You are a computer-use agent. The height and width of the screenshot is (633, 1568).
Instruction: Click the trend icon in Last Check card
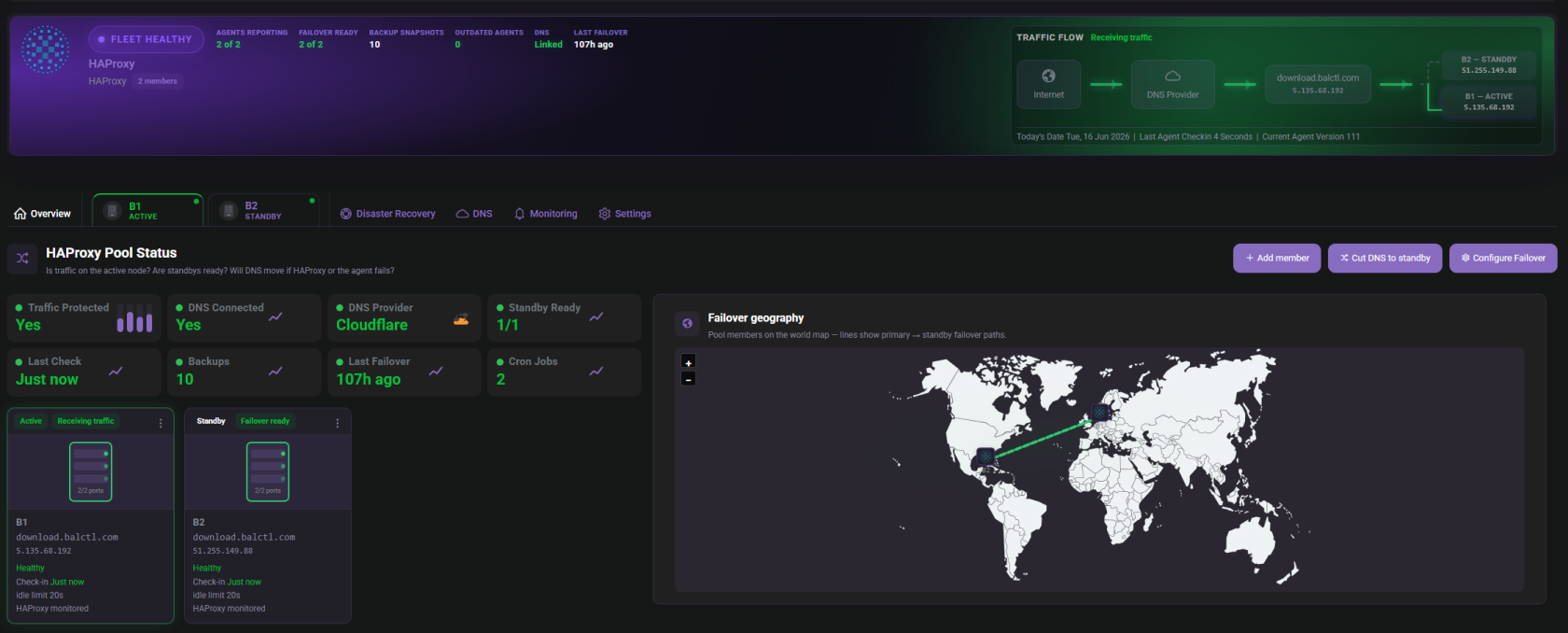pos(116,372)
